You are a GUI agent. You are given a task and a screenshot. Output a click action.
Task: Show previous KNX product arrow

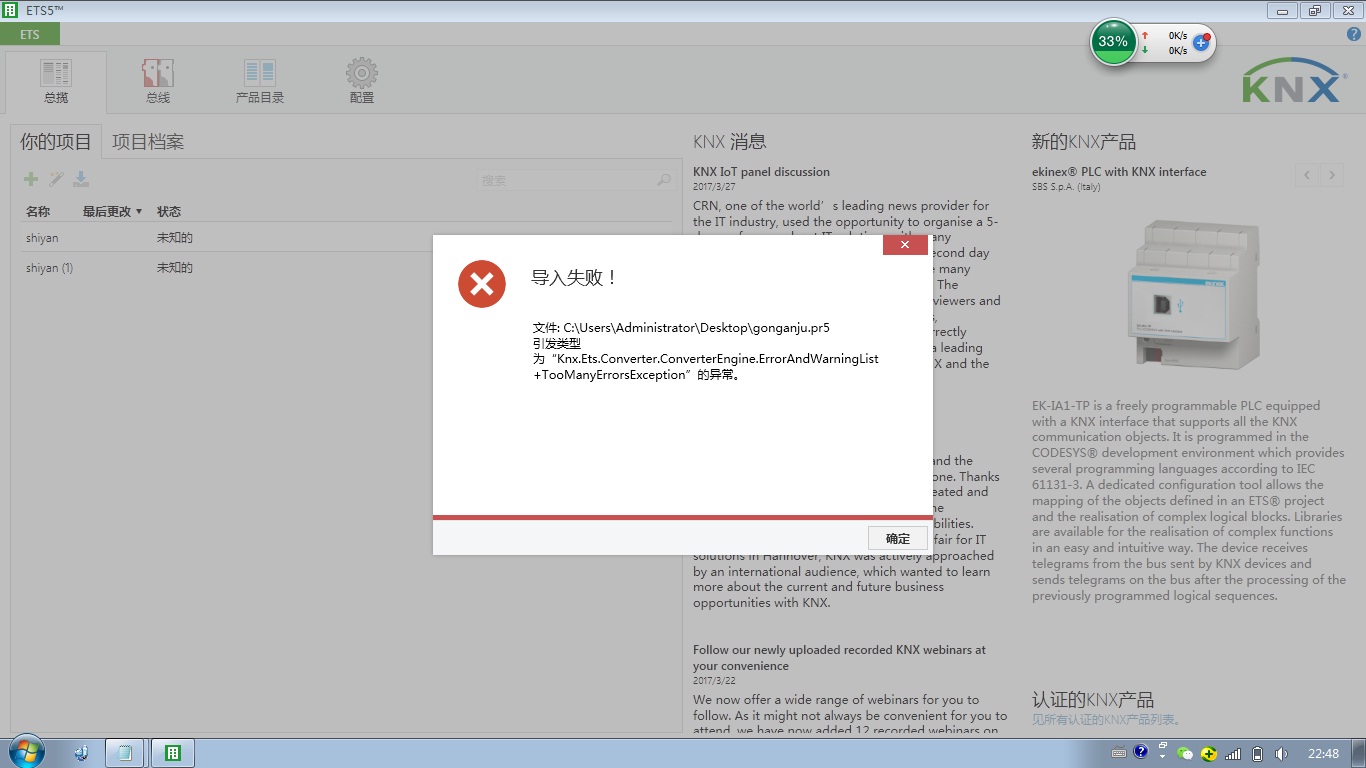coord(1307,175)
